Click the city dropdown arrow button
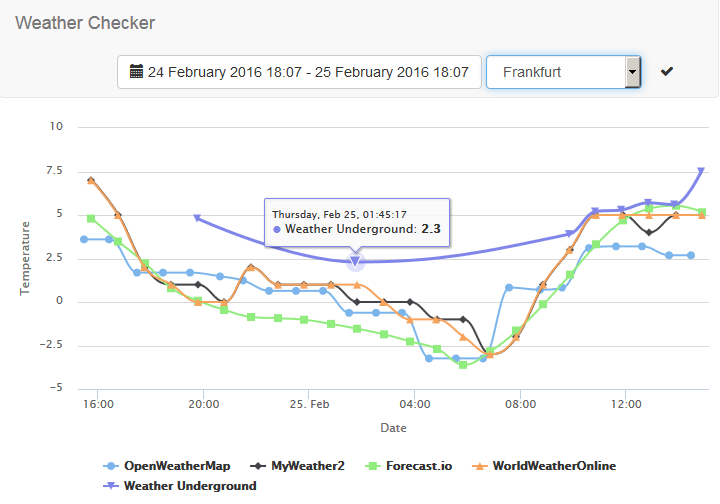Viewport: 720px width, 504px height. coord(632,72)
